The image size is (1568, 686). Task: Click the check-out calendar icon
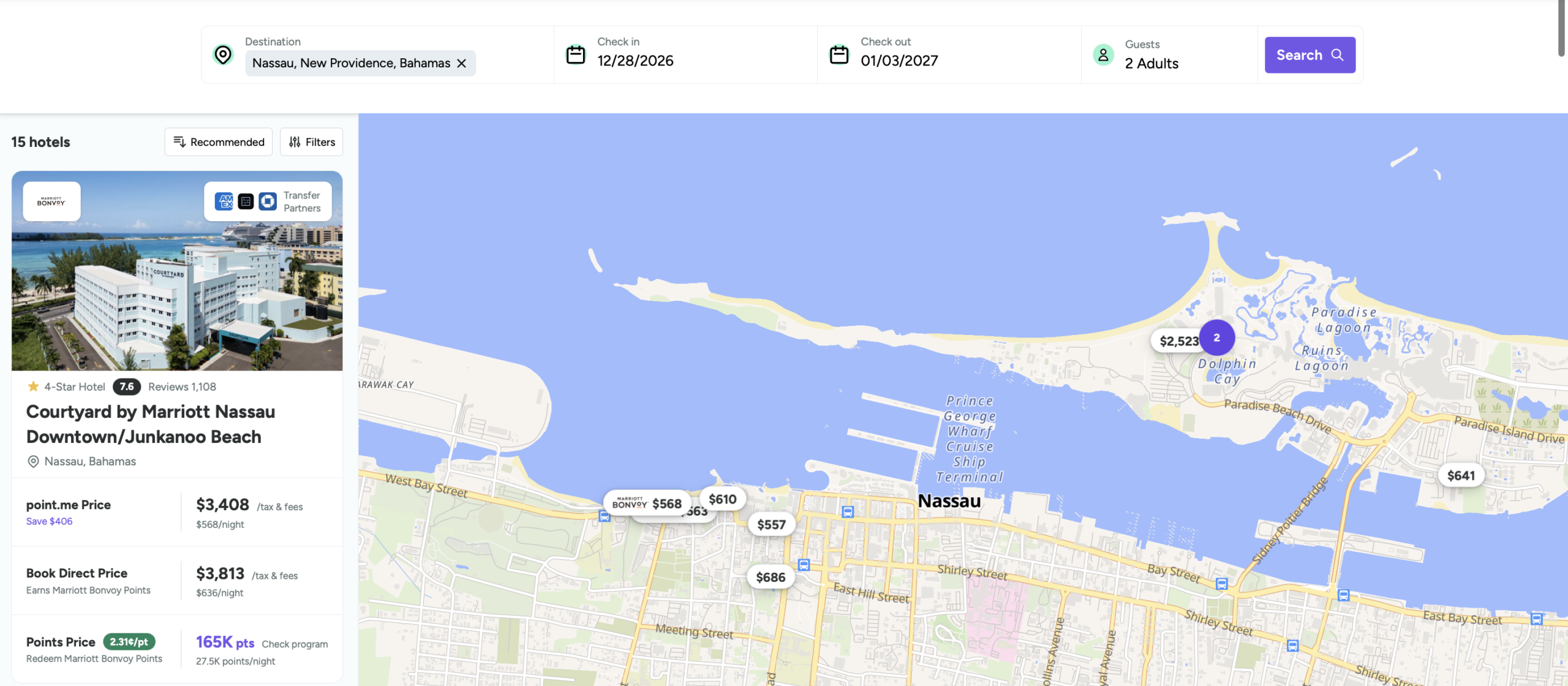pyautogui.click(x=839, y=55)
